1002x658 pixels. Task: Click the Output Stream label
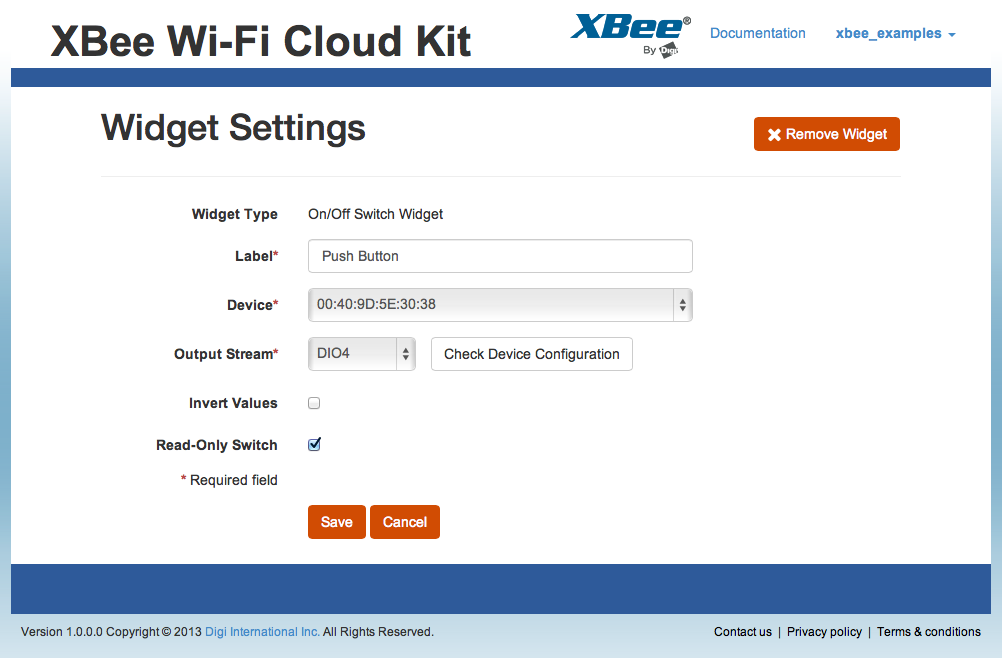click(226, 354)
